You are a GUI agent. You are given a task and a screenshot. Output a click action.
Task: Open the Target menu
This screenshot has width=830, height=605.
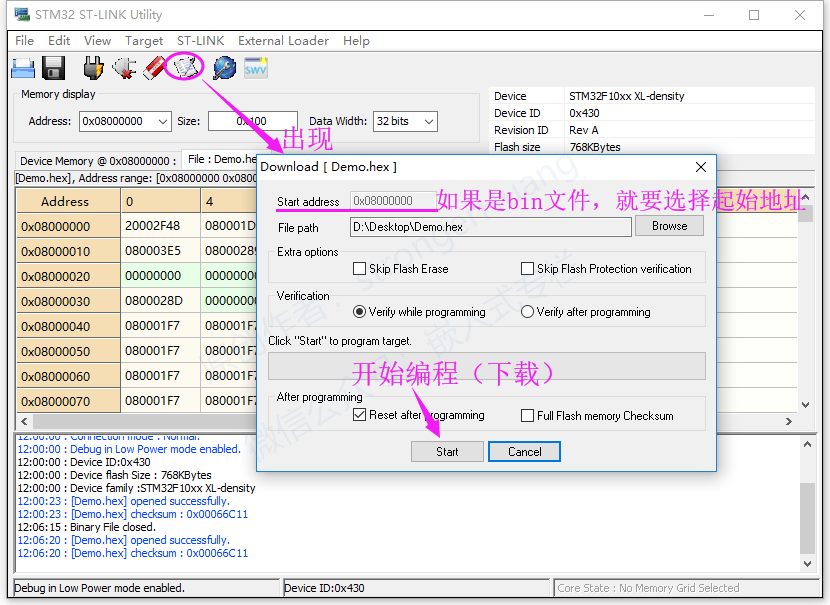point(143,41)
